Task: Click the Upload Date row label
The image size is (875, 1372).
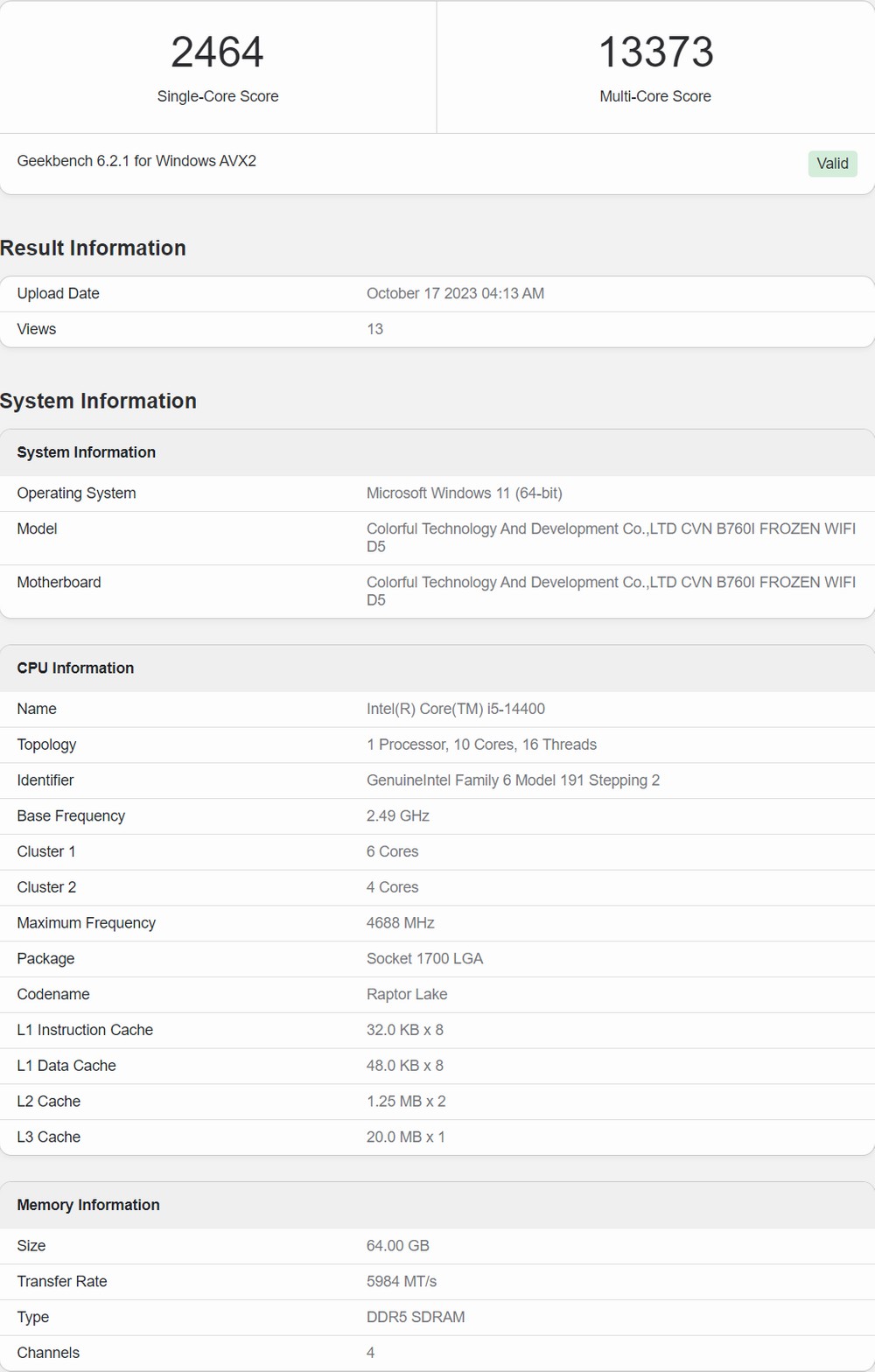Action: [x=58, y=293]
